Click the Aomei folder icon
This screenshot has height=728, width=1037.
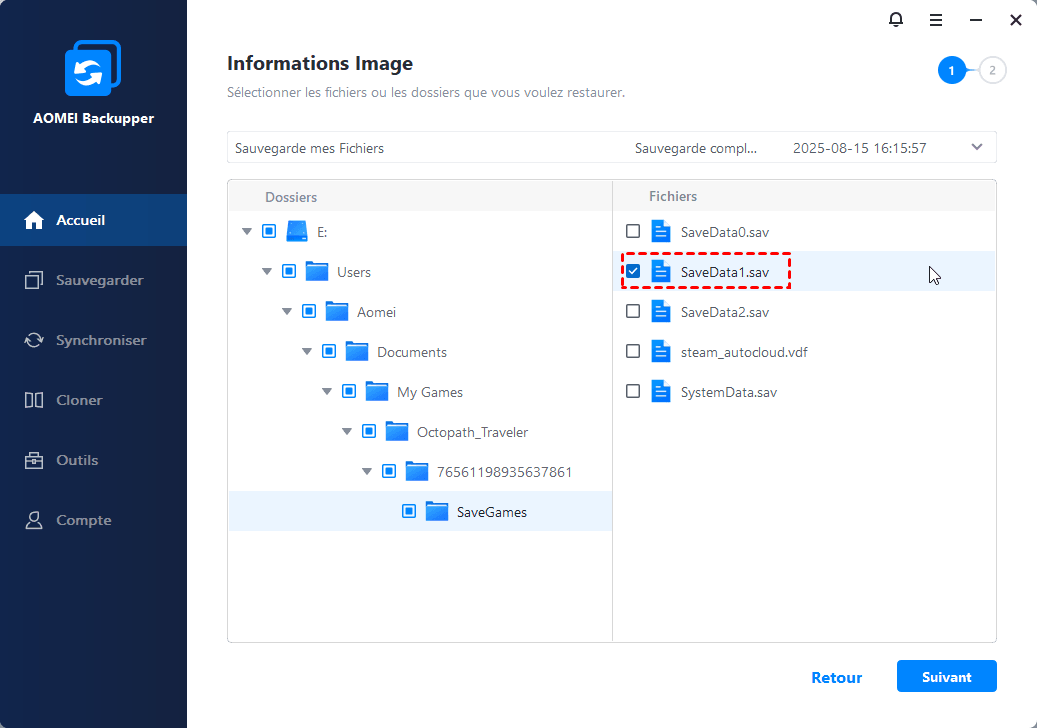click(337, 311)
